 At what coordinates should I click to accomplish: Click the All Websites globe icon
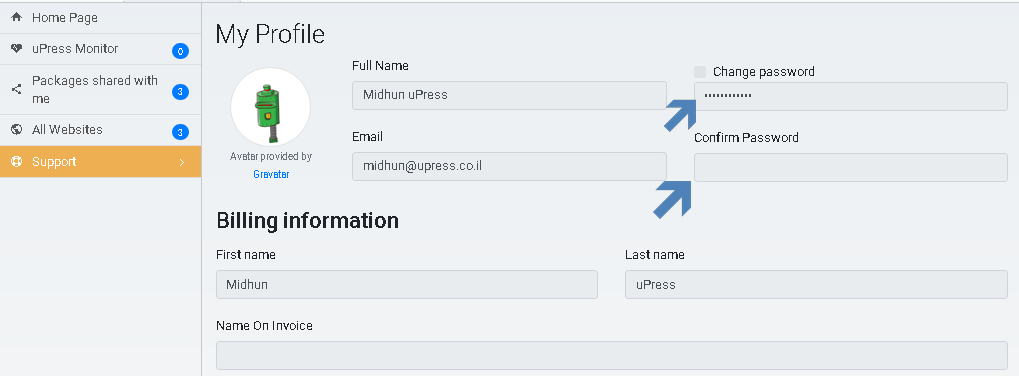17,129
